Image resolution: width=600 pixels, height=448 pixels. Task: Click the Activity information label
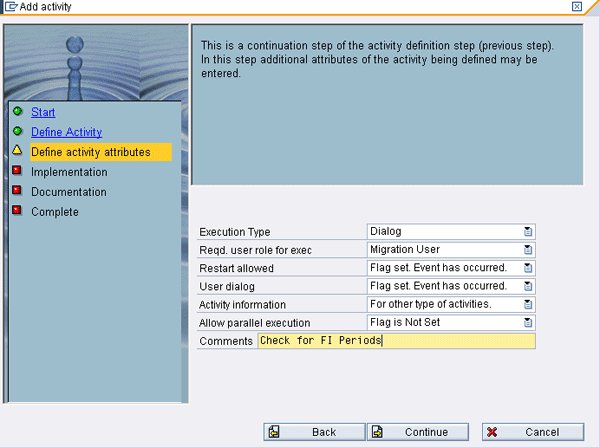(243, 305)
